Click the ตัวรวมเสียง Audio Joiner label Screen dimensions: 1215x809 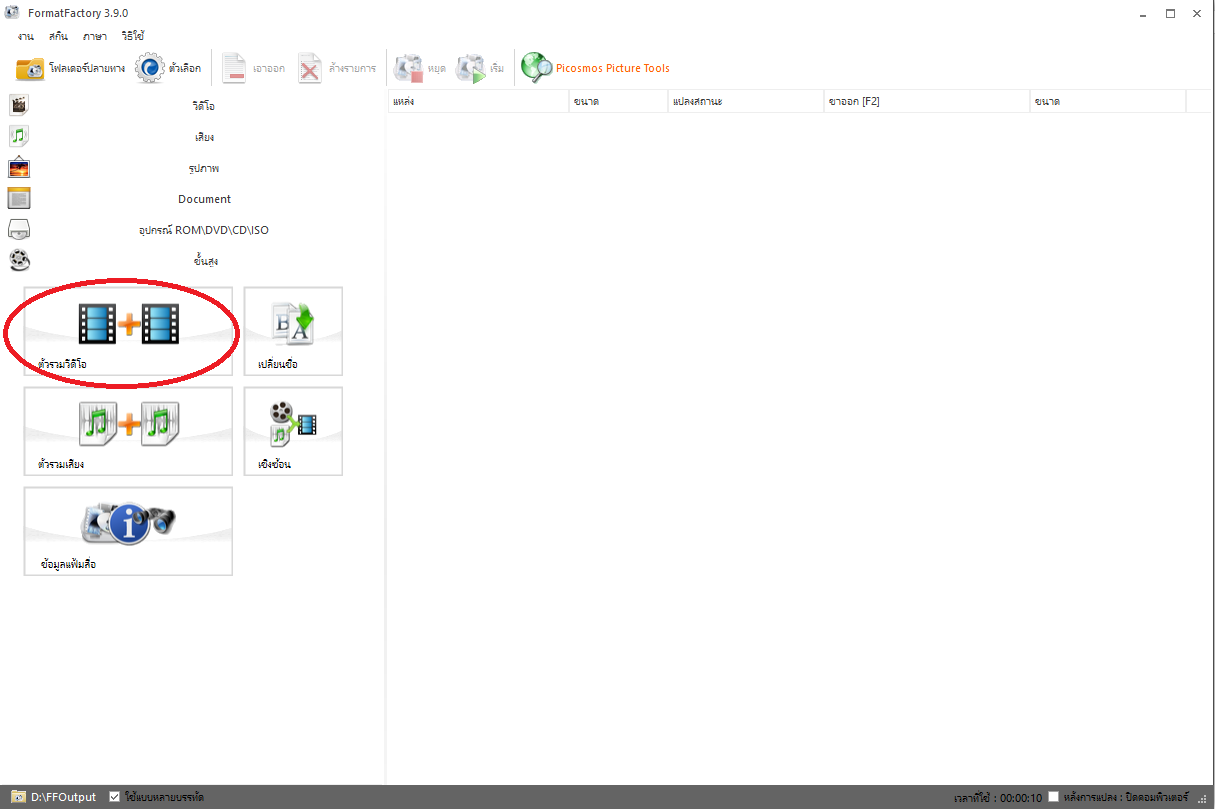60,465
